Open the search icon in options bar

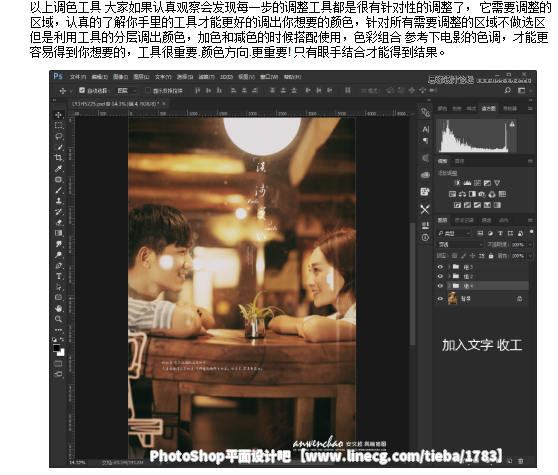point(508,90)
